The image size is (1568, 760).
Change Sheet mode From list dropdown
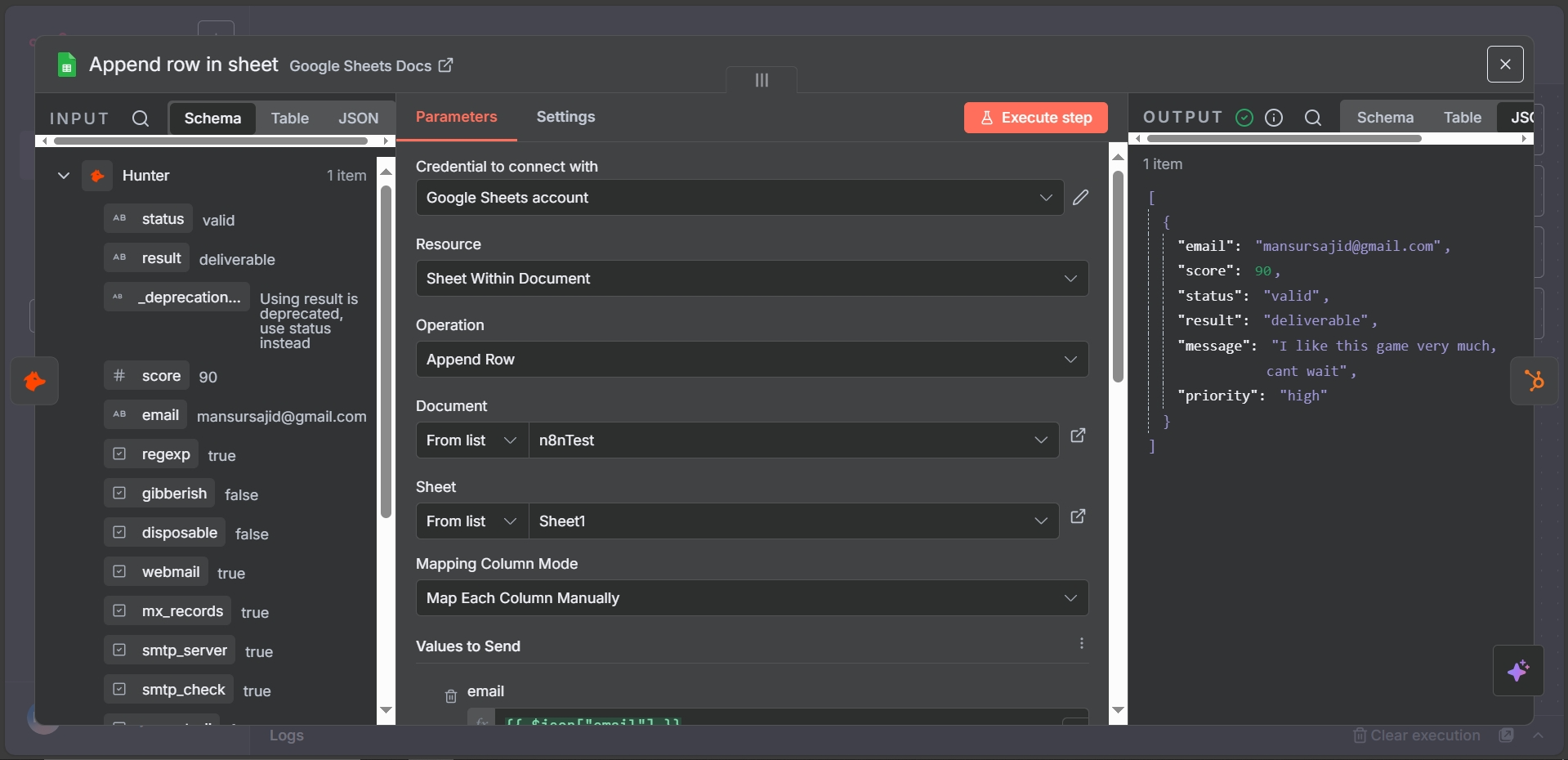click(x=472, y=521)
